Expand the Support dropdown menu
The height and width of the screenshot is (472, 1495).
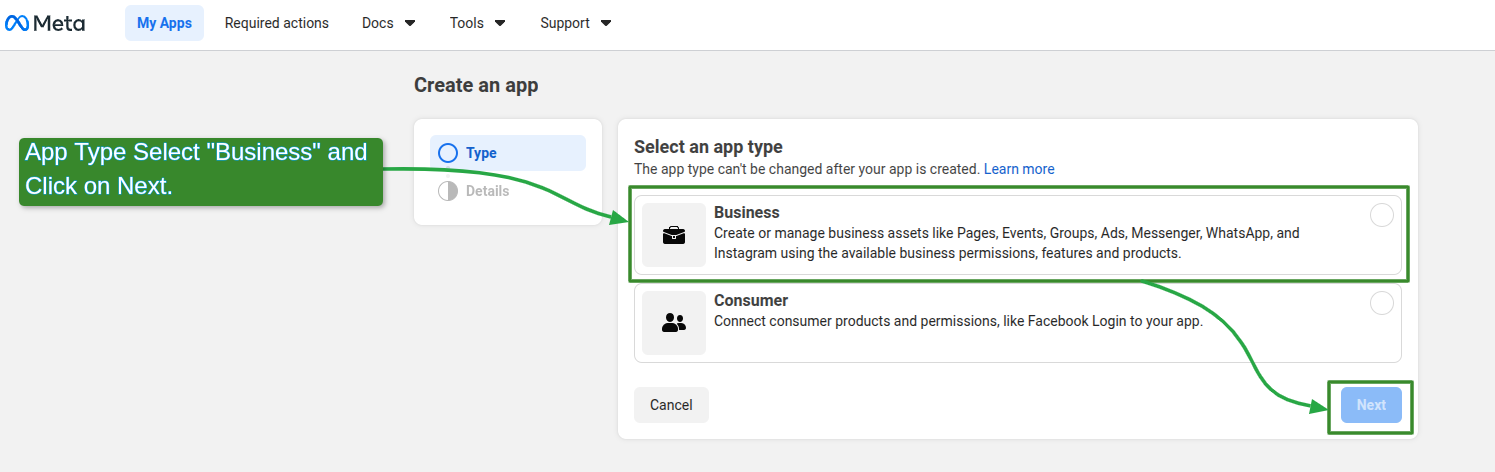pyautogui.click(x=576, y=23)
